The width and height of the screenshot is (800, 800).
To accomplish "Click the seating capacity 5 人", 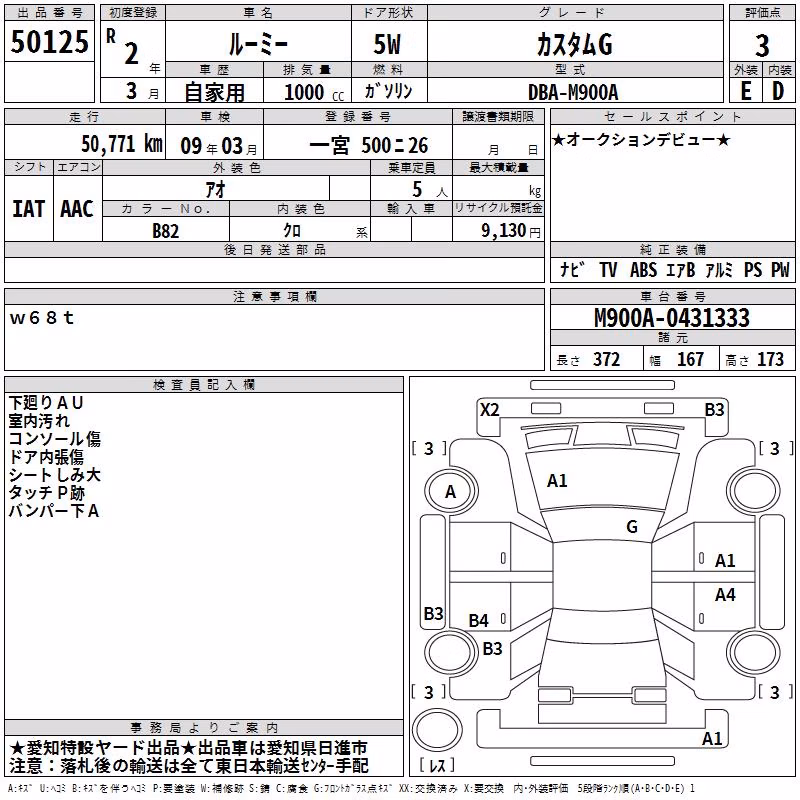I will (430, 189).
